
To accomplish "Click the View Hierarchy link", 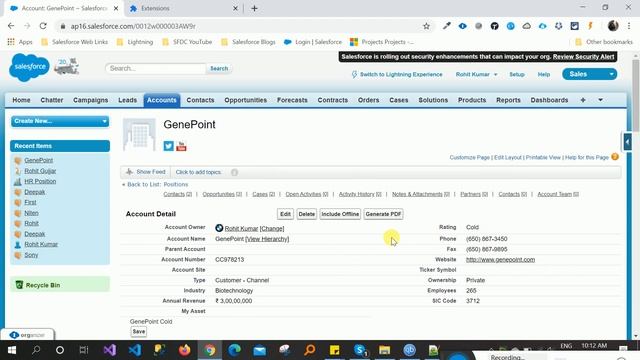I will point(267,239).
